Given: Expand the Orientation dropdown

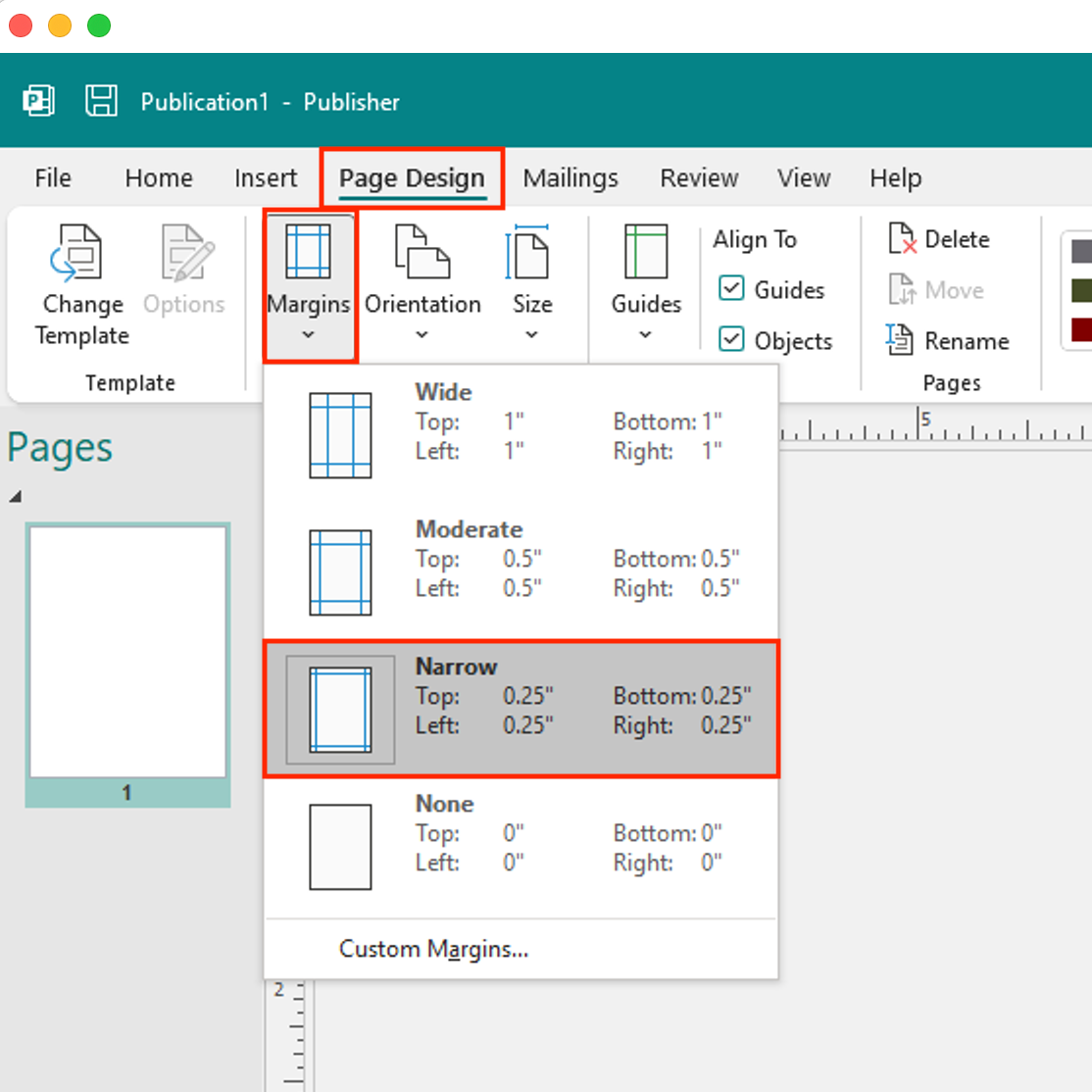Looking at the screenshot, I should point(422,334).
